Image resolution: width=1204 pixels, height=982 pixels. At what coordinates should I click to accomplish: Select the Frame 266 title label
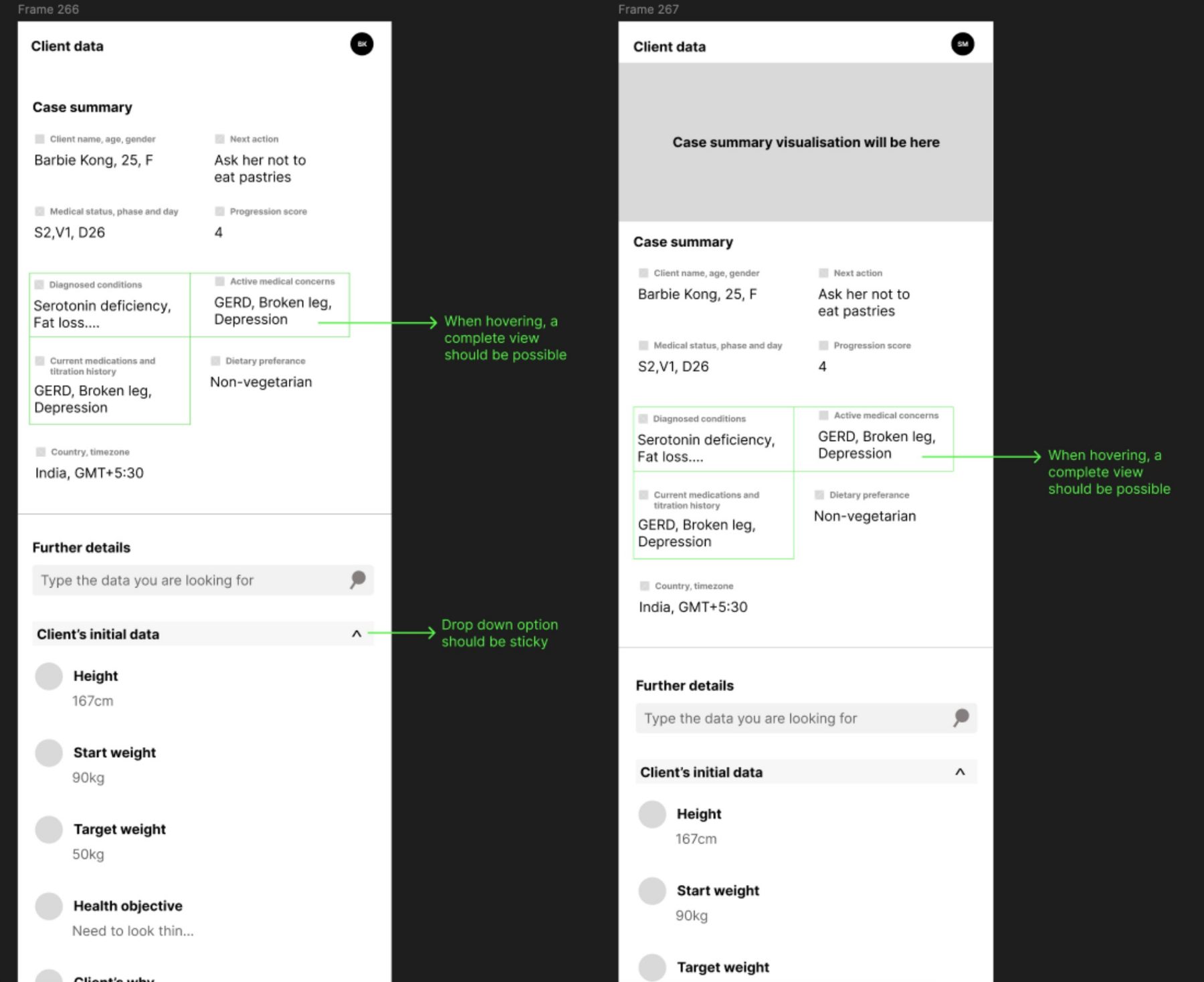click(48, 9)
